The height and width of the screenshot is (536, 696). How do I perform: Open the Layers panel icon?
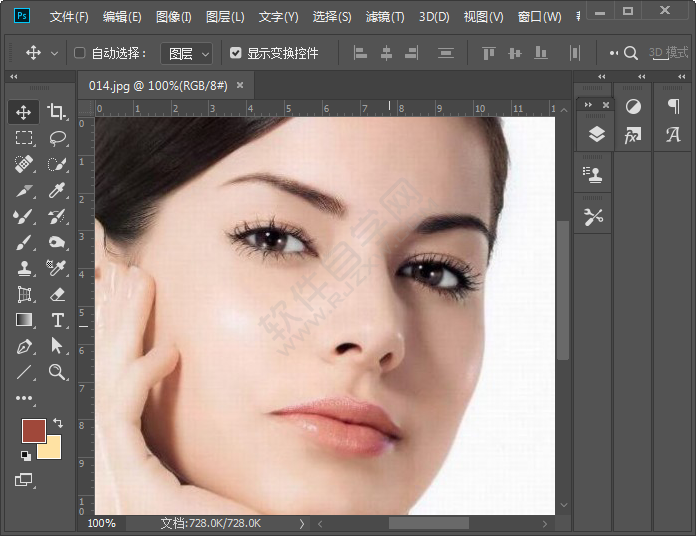tap(596, 135)
